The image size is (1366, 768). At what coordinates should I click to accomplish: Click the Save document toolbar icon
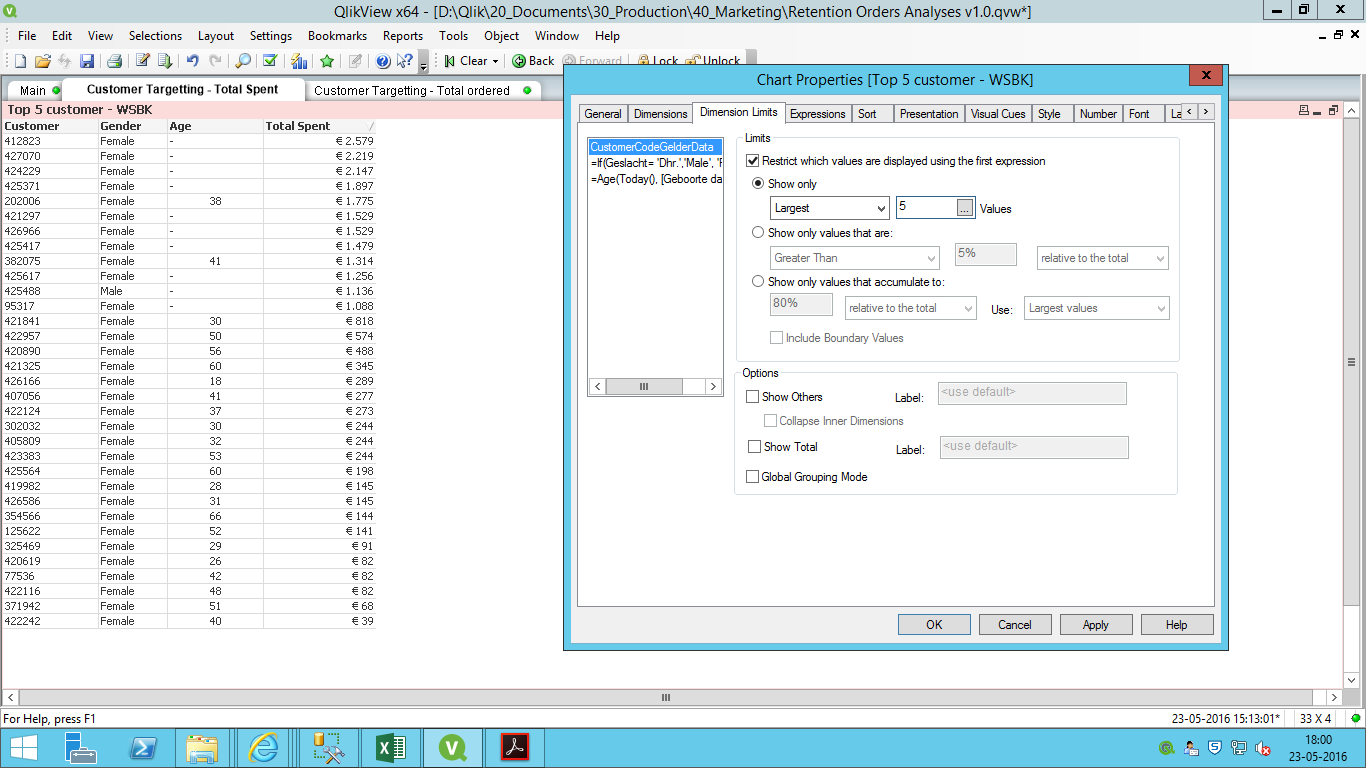click(87, 61)
